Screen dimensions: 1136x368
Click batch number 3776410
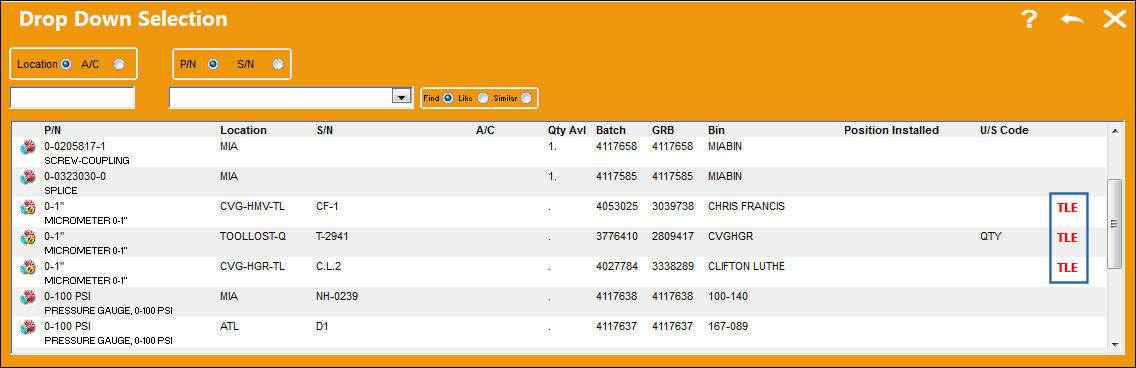(617, 236)
